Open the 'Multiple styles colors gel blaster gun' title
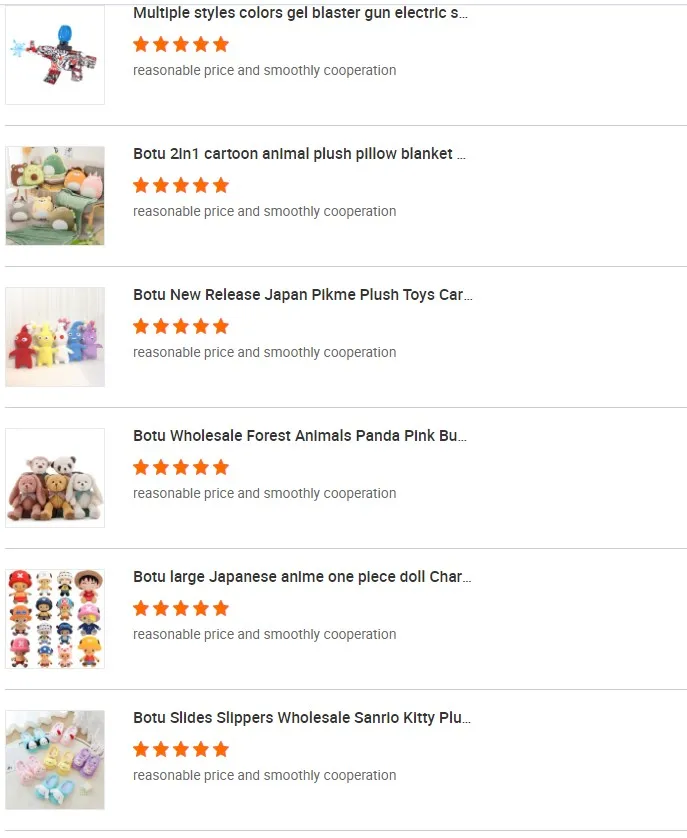 point(300,14)
